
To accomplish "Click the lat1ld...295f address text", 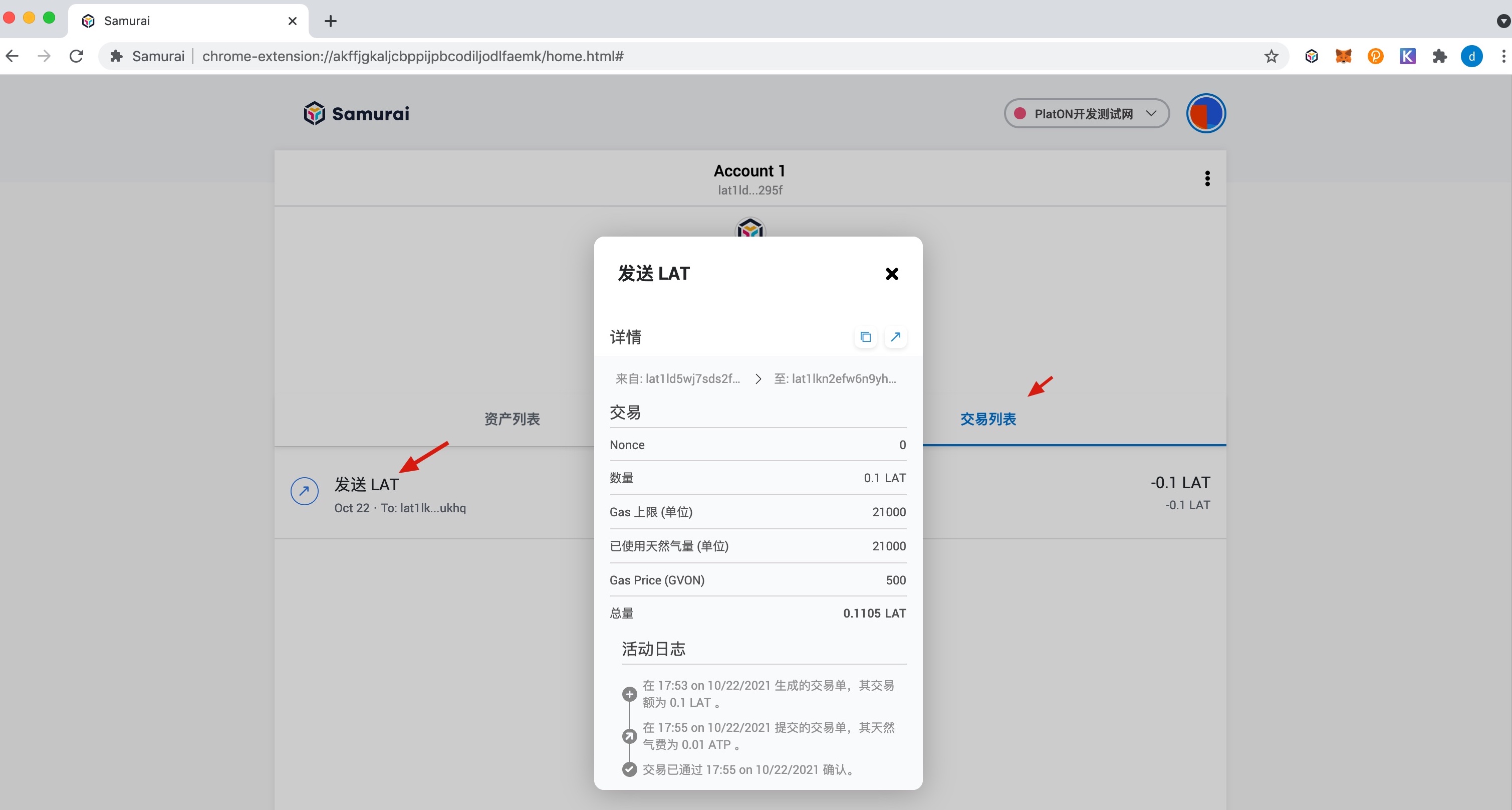I will click(x=749, y=190).
